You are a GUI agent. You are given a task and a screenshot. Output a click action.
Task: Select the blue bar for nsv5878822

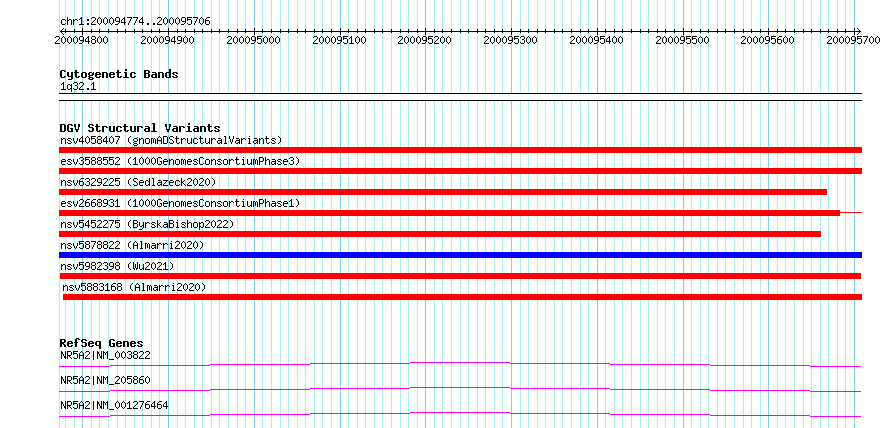460,255
